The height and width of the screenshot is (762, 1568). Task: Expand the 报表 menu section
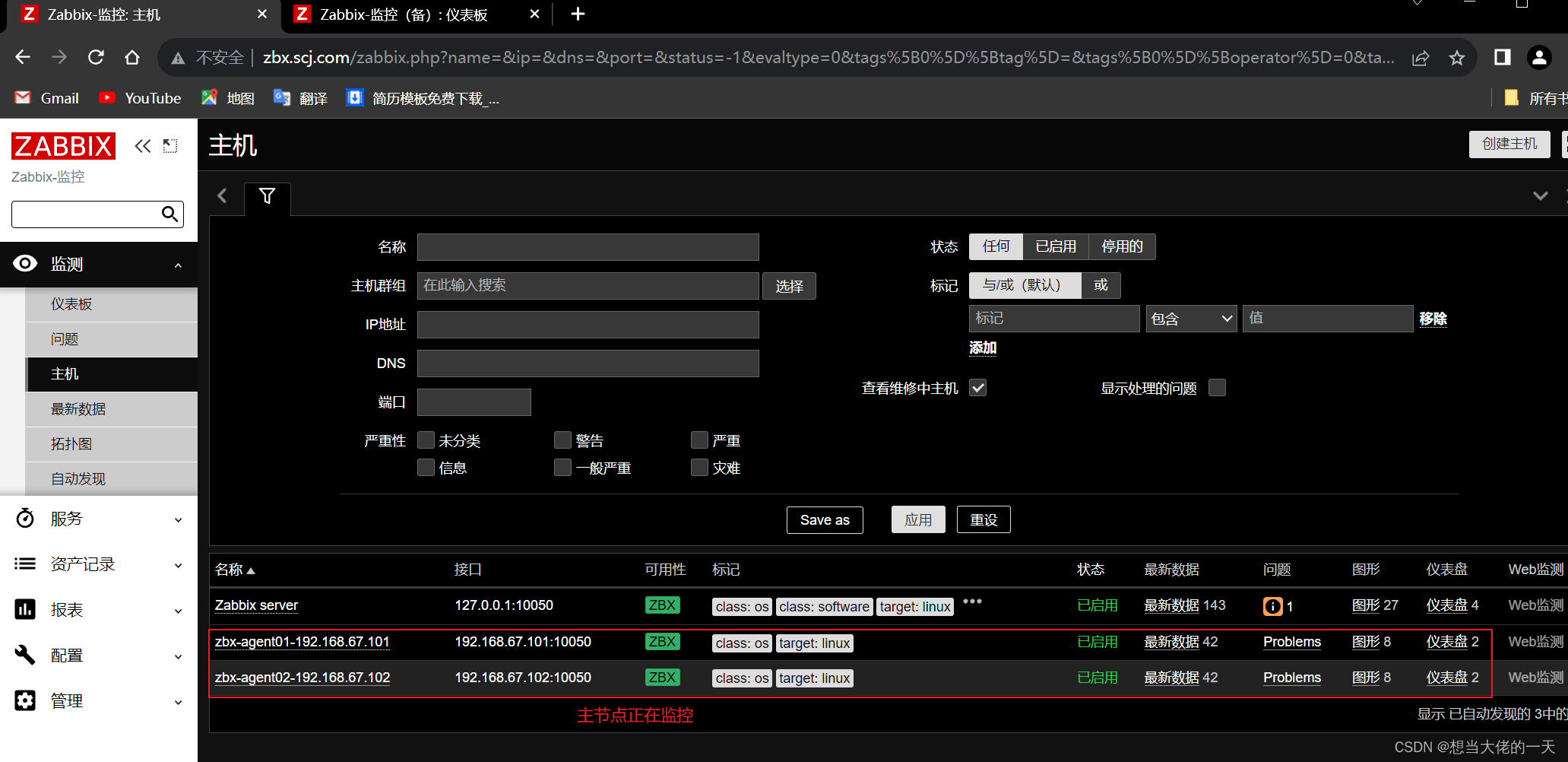click(x=99, y=610)
